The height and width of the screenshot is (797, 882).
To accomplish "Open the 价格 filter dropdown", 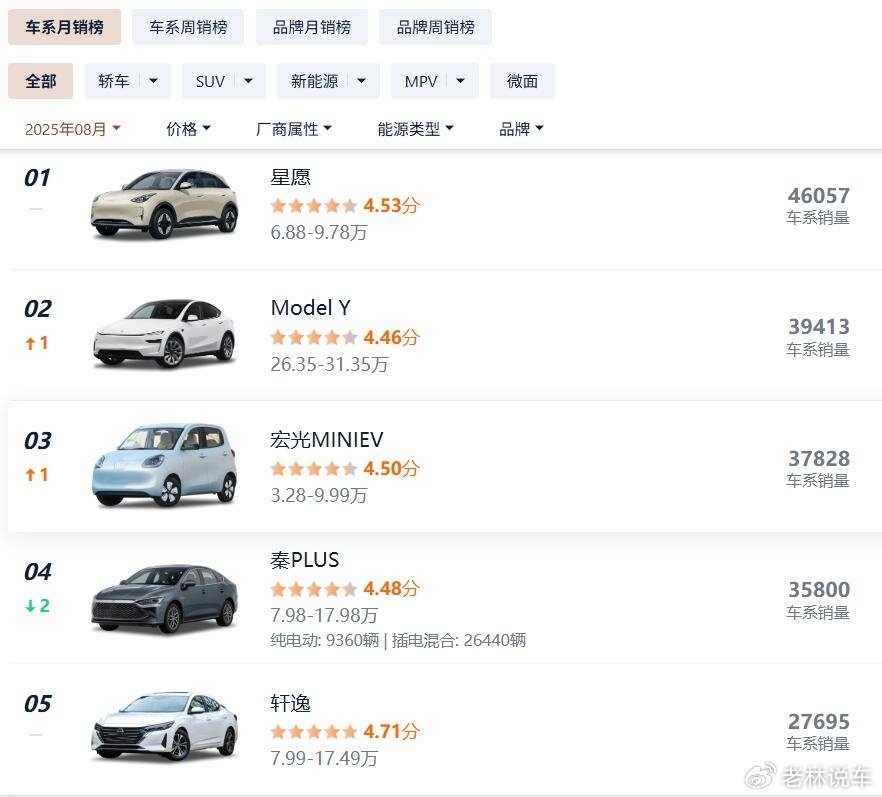I will coord(188,129).
